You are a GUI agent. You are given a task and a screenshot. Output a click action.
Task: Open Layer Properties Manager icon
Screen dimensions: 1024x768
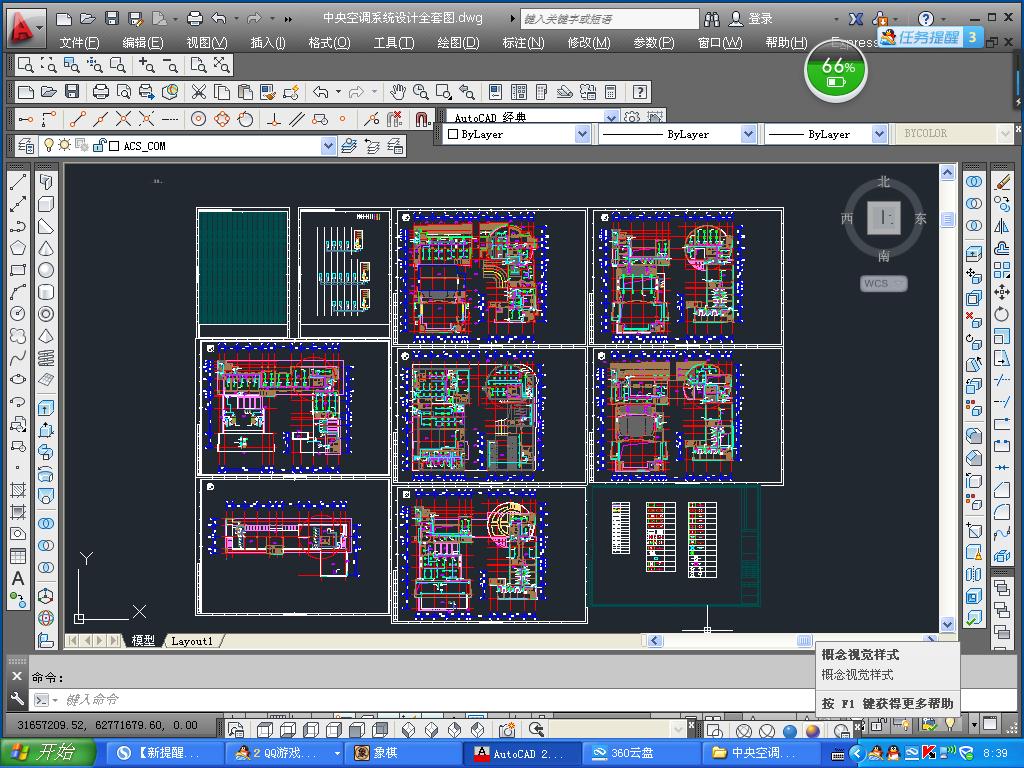[26, 146]
